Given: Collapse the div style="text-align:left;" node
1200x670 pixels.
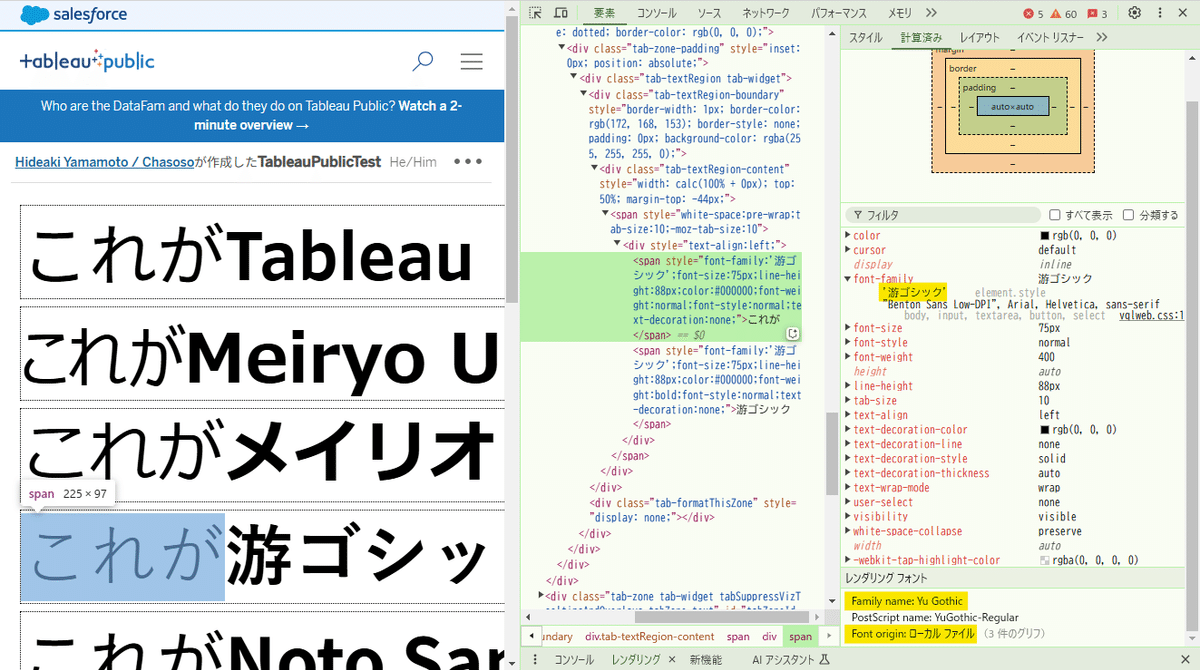Looking at the screenshot, I should click(x=617, y=245).
